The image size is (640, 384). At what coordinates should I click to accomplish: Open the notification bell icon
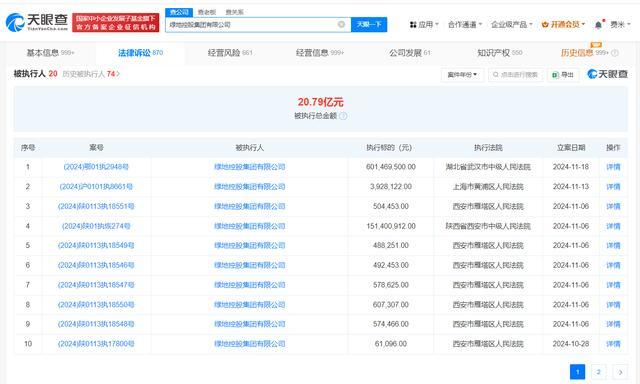[598, 25]
